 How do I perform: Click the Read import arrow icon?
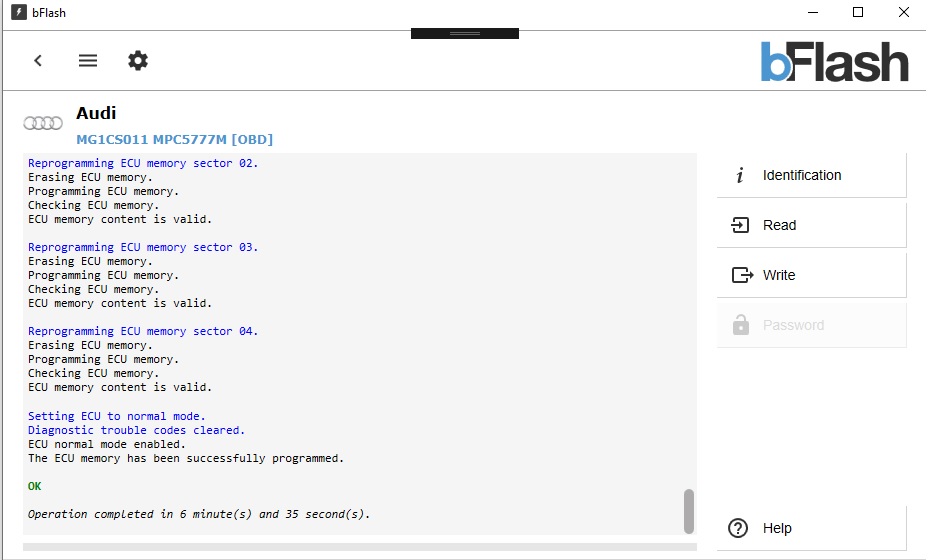[740, 225]
